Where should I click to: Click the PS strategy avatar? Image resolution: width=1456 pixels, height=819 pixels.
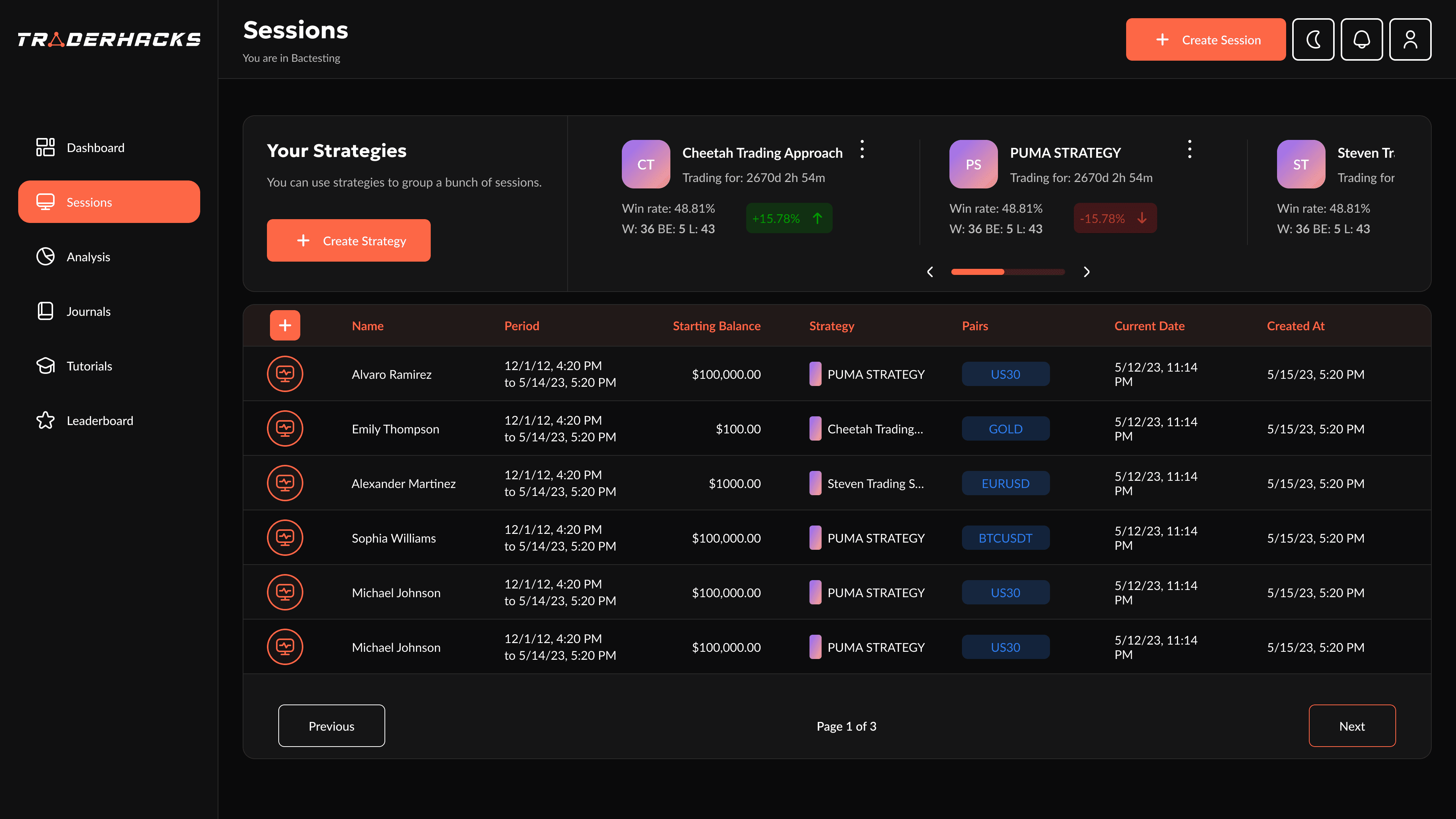973,165
